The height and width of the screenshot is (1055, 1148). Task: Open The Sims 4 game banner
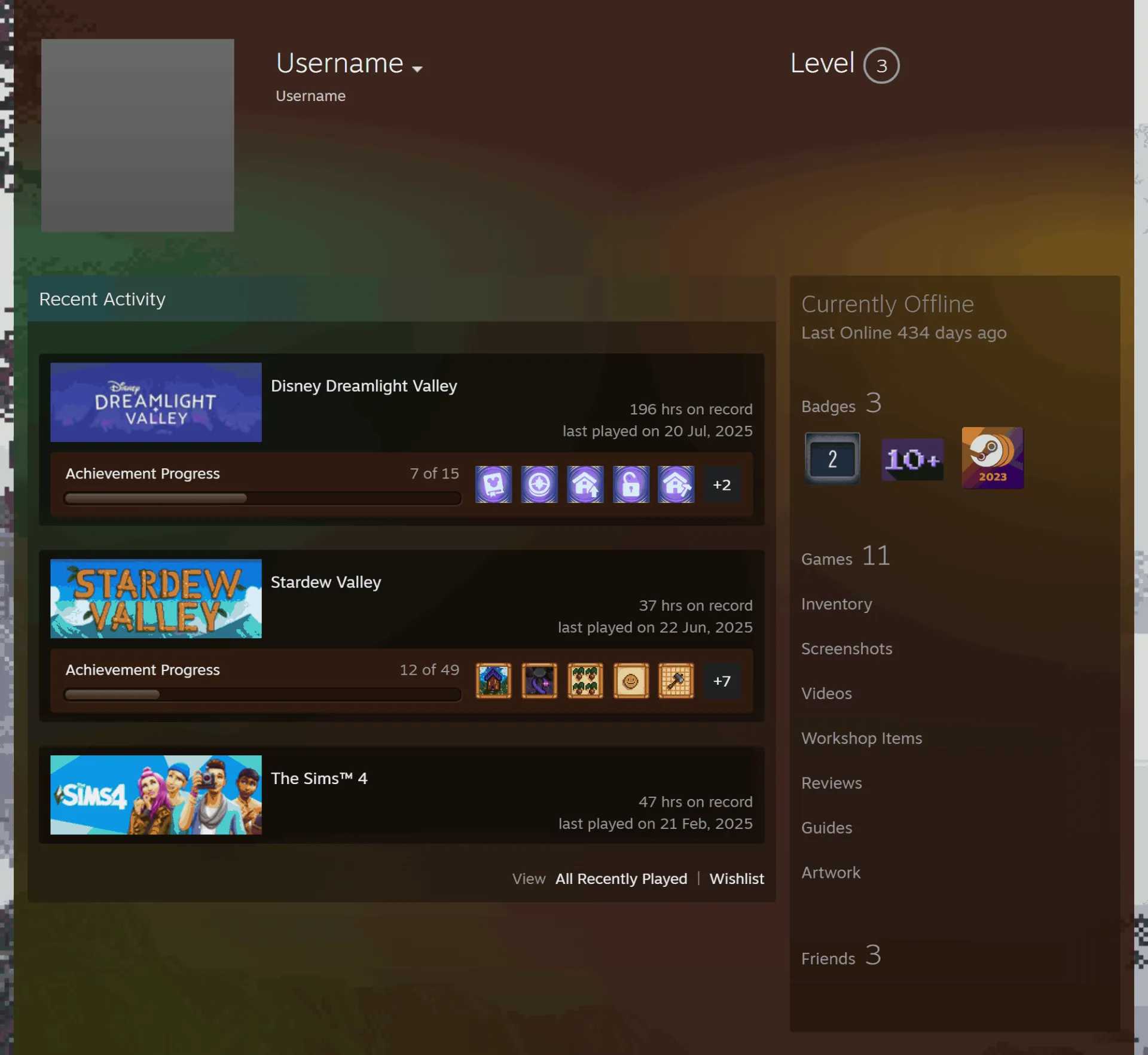(156, 794)
